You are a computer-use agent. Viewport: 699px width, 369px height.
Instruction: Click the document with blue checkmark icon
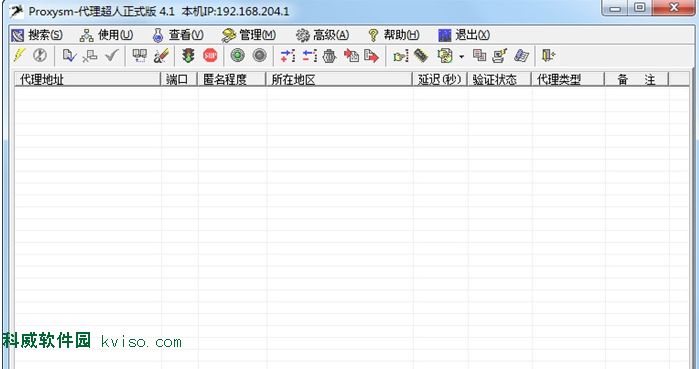[69, 56]
